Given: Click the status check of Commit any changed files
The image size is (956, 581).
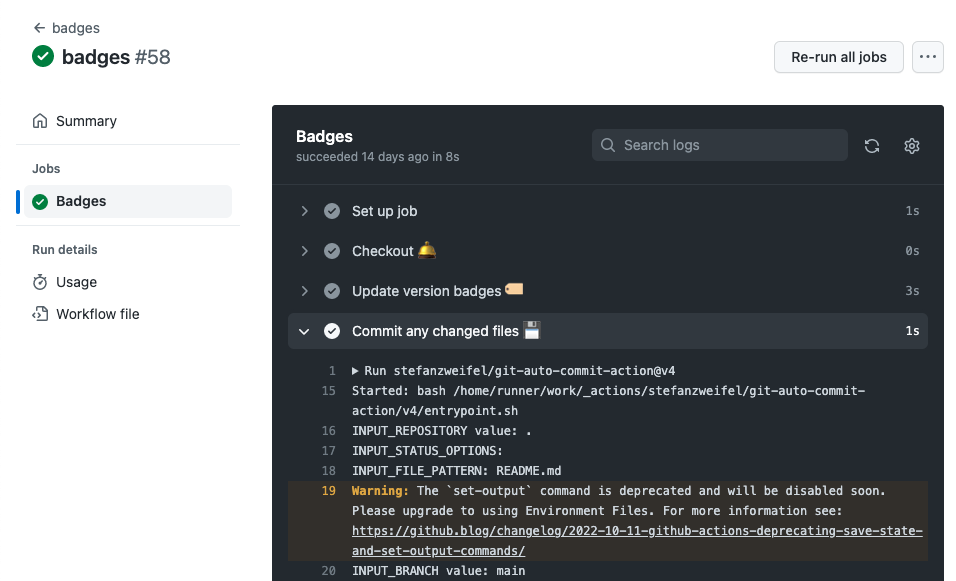Looking at the screenshot, I should point(332,331).
